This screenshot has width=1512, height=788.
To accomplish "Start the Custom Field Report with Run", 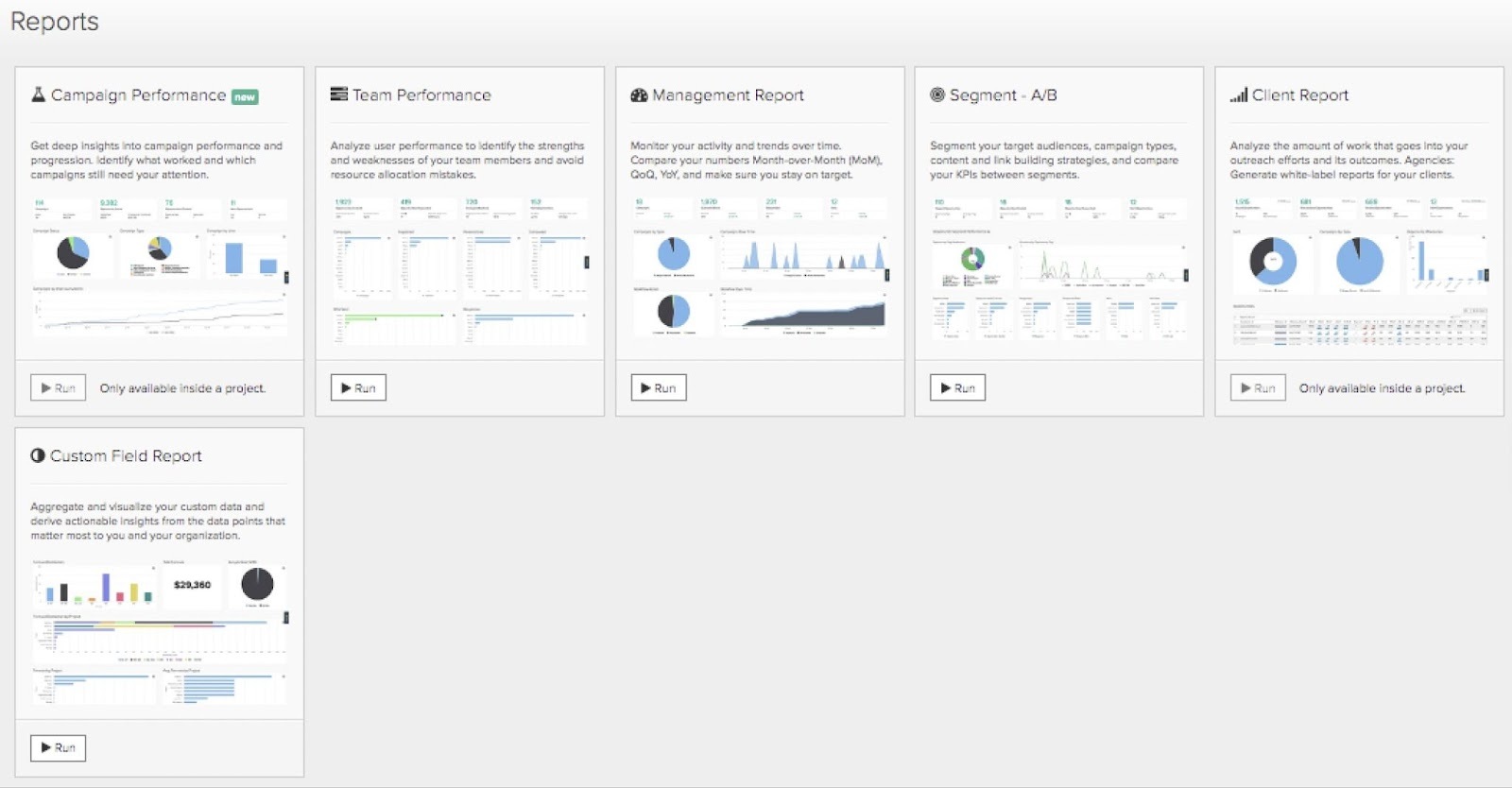I will (58, 748).
